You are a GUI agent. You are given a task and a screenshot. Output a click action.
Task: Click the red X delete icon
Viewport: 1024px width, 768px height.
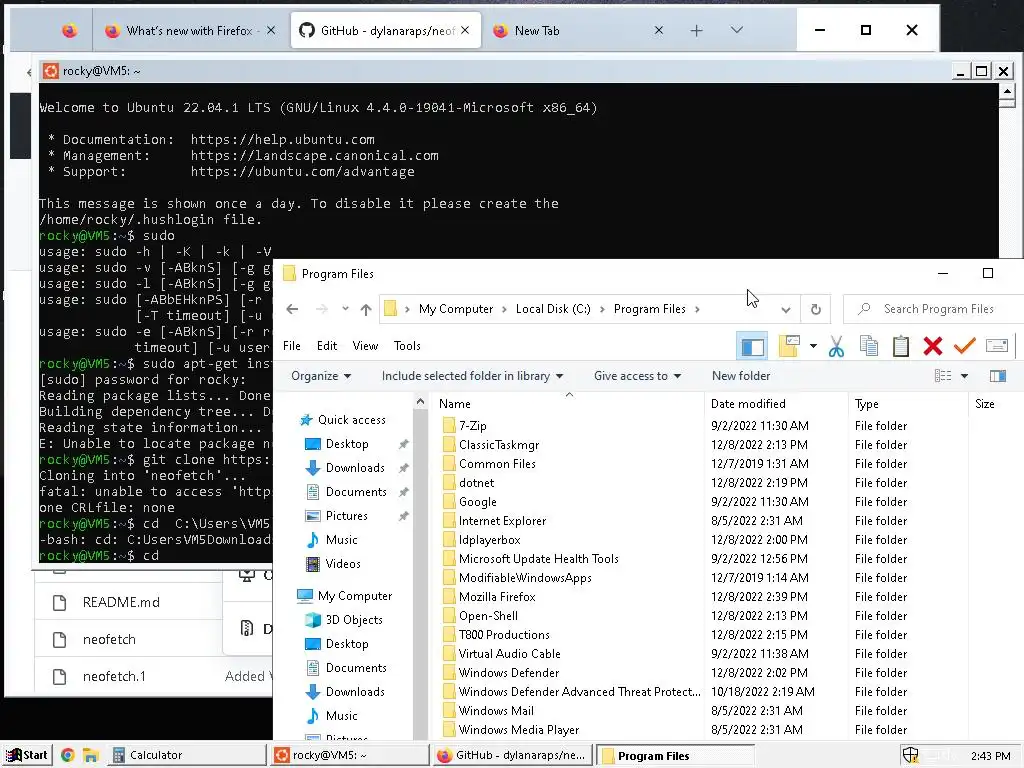933,346
